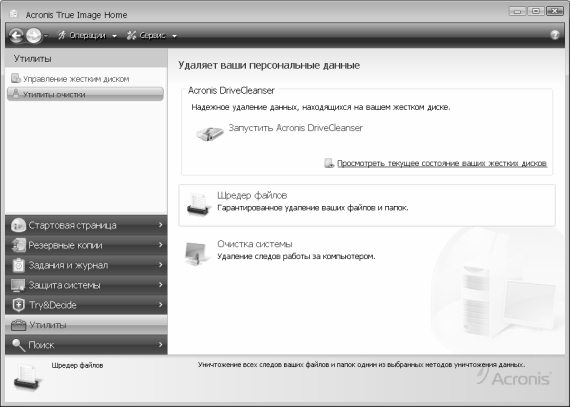Viewport: 570px width, 407px height.
Task: Click the Acronis DriveCleanser drive icon
Action: pyautogui.click(x=209, y=133)
